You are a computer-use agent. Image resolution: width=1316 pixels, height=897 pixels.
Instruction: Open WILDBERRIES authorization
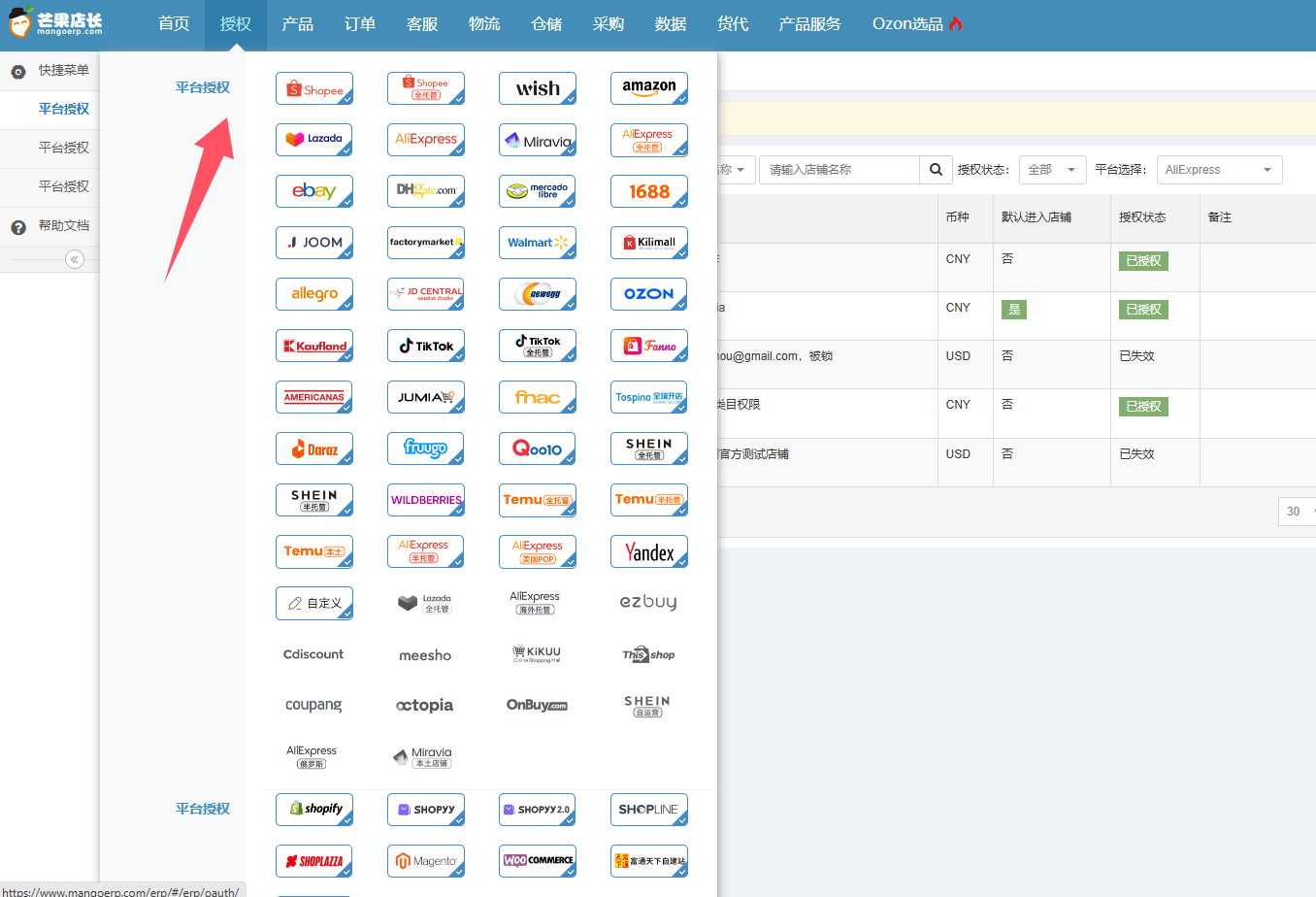(x=426, y=500)
